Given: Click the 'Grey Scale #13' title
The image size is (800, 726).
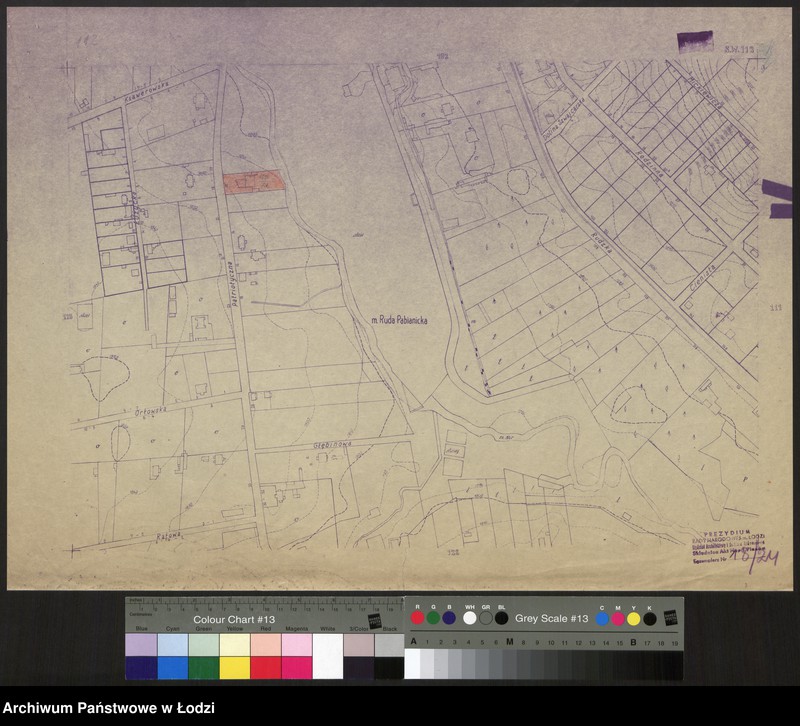Looking at the screenshot, I should 551,618.
